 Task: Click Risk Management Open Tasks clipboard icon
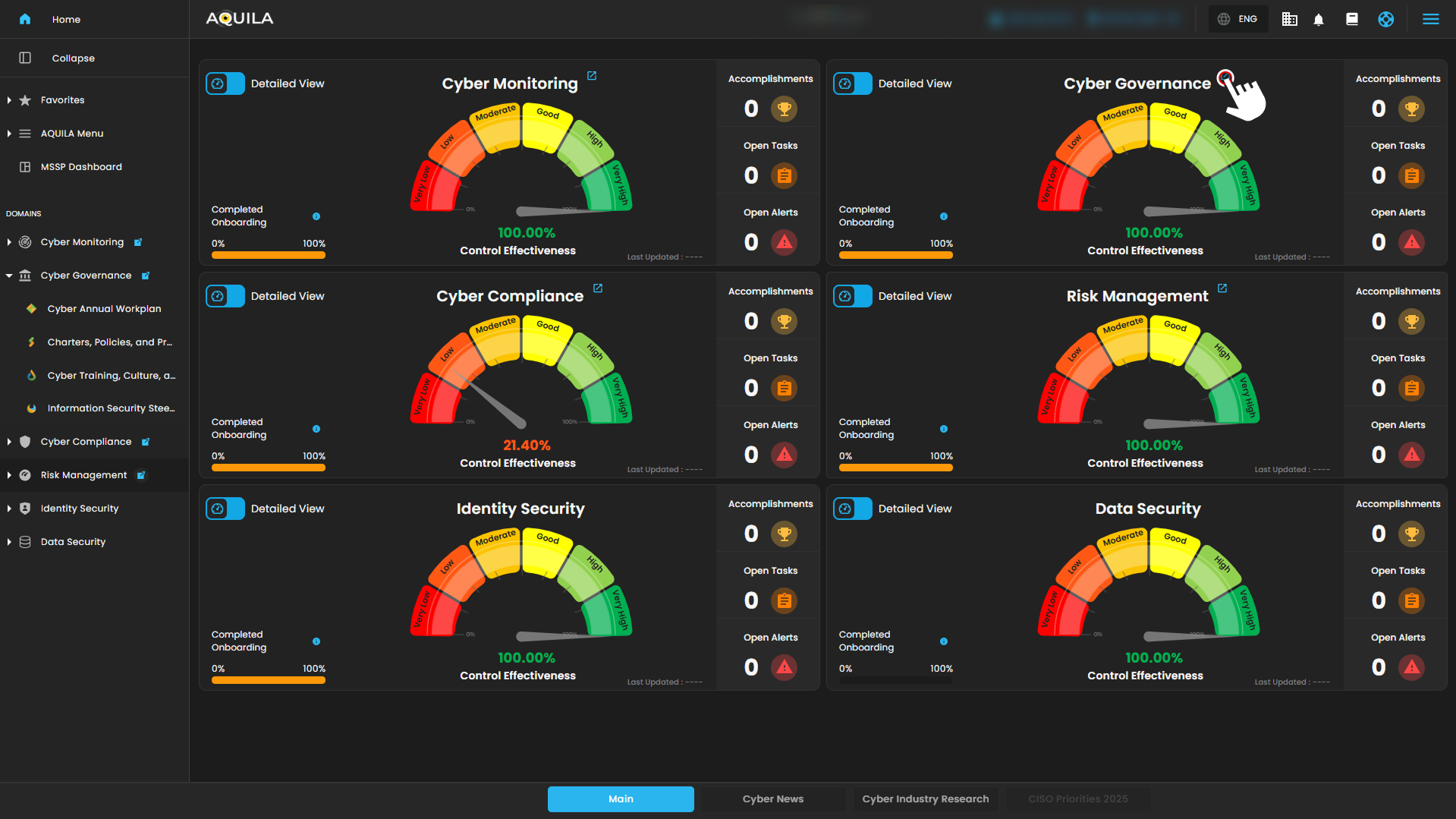tap(1411, 389)
